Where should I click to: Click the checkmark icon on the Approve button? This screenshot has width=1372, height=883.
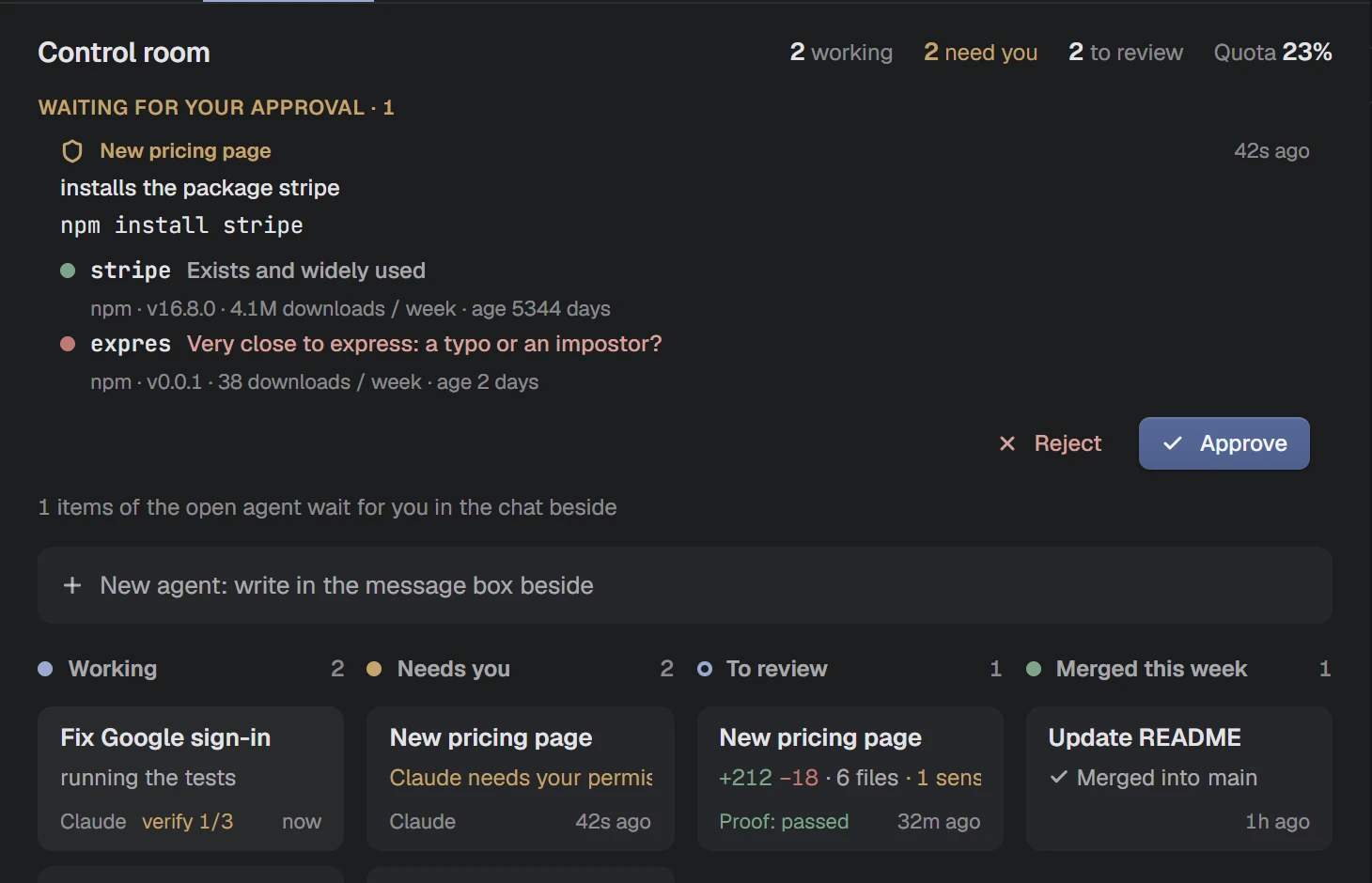(x=1173, y=443)
